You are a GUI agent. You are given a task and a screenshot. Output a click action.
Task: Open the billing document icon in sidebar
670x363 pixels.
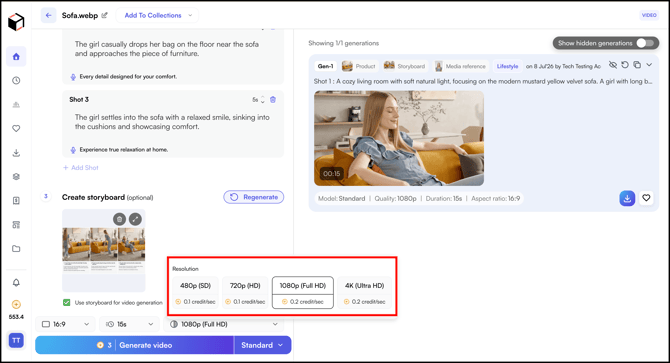16,200
